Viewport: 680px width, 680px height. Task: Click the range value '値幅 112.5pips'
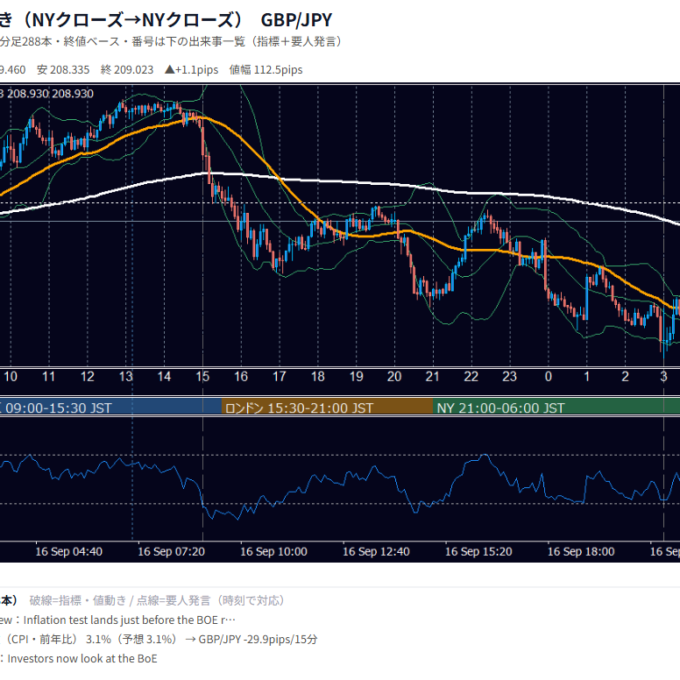266,70
